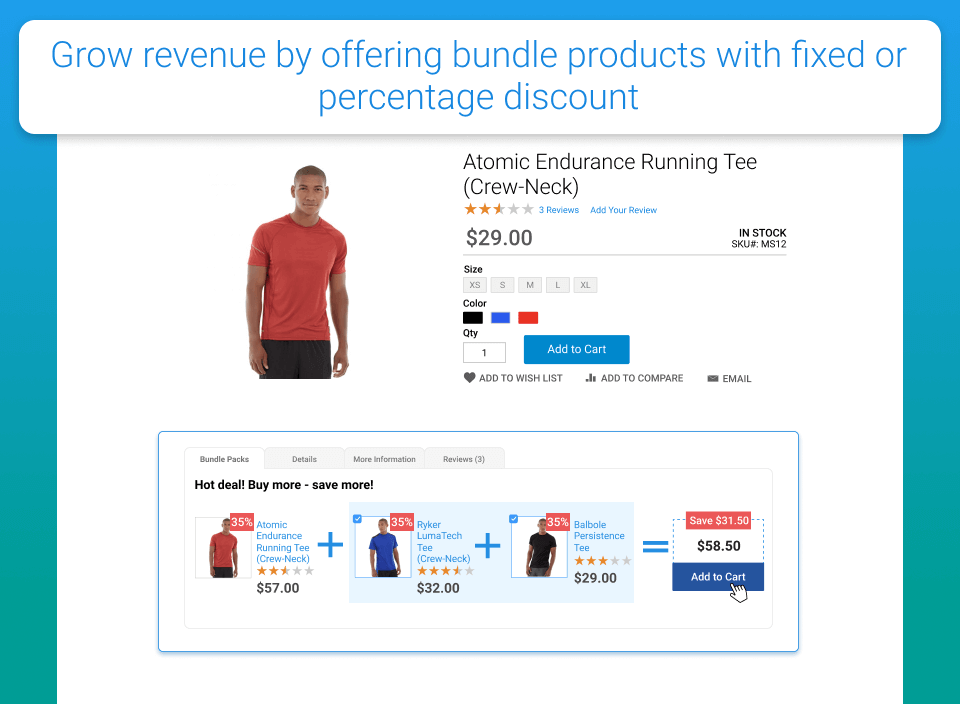Switch to the Details tab
The width and height of the screenshot is (960, 704).
[304, 459]
